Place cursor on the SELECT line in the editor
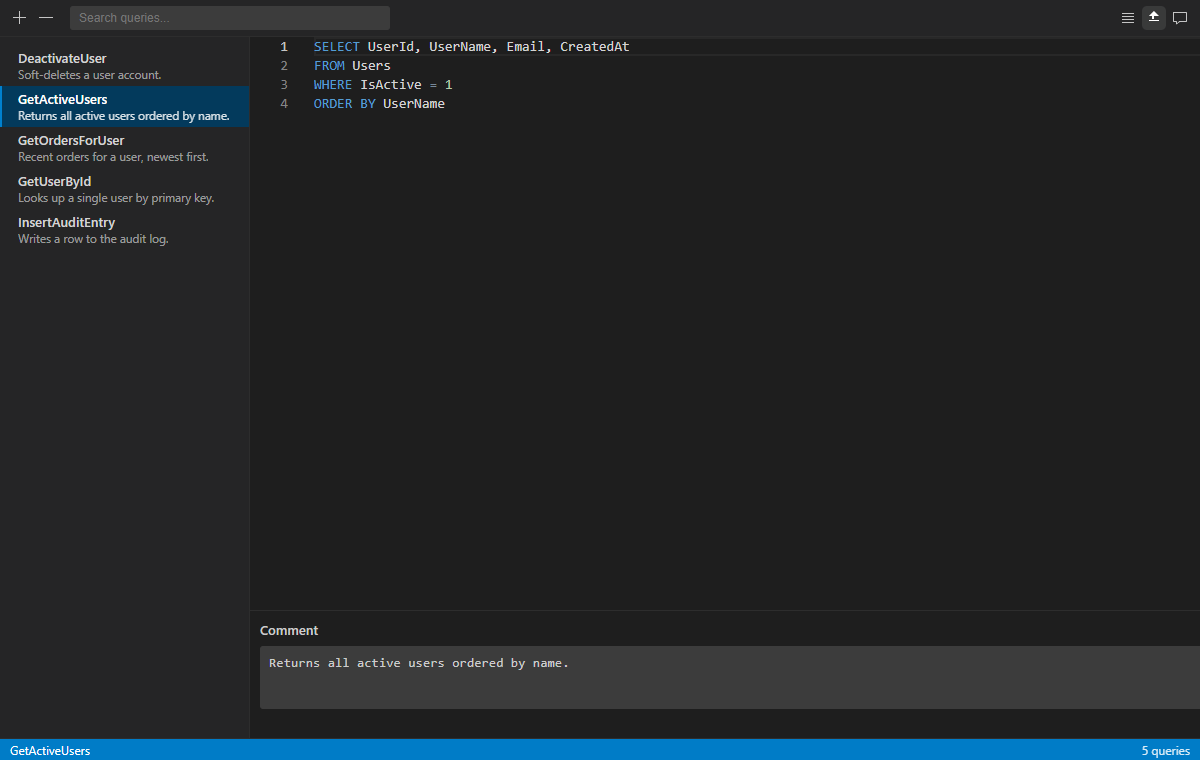This screenshot has width=1200, height=760. (471, 47)
